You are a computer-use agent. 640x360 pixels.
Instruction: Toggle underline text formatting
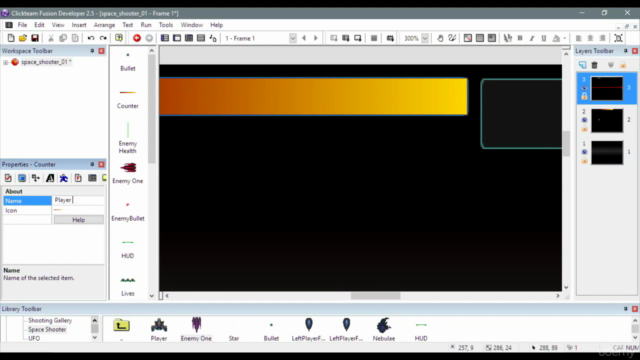(544, 38)
